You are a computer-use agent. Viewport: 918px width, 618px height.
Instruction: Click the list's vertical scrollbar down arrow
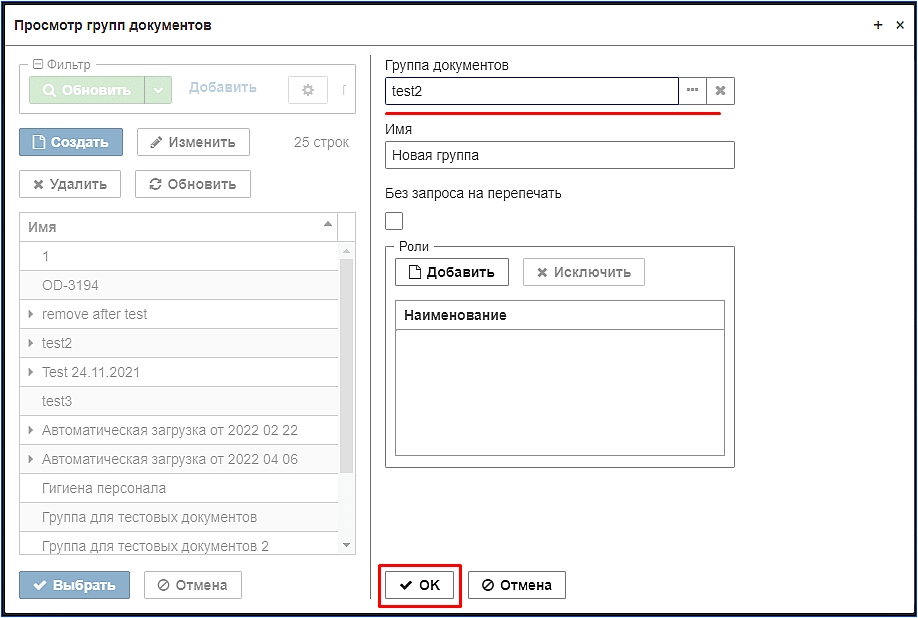click(346, 545)
